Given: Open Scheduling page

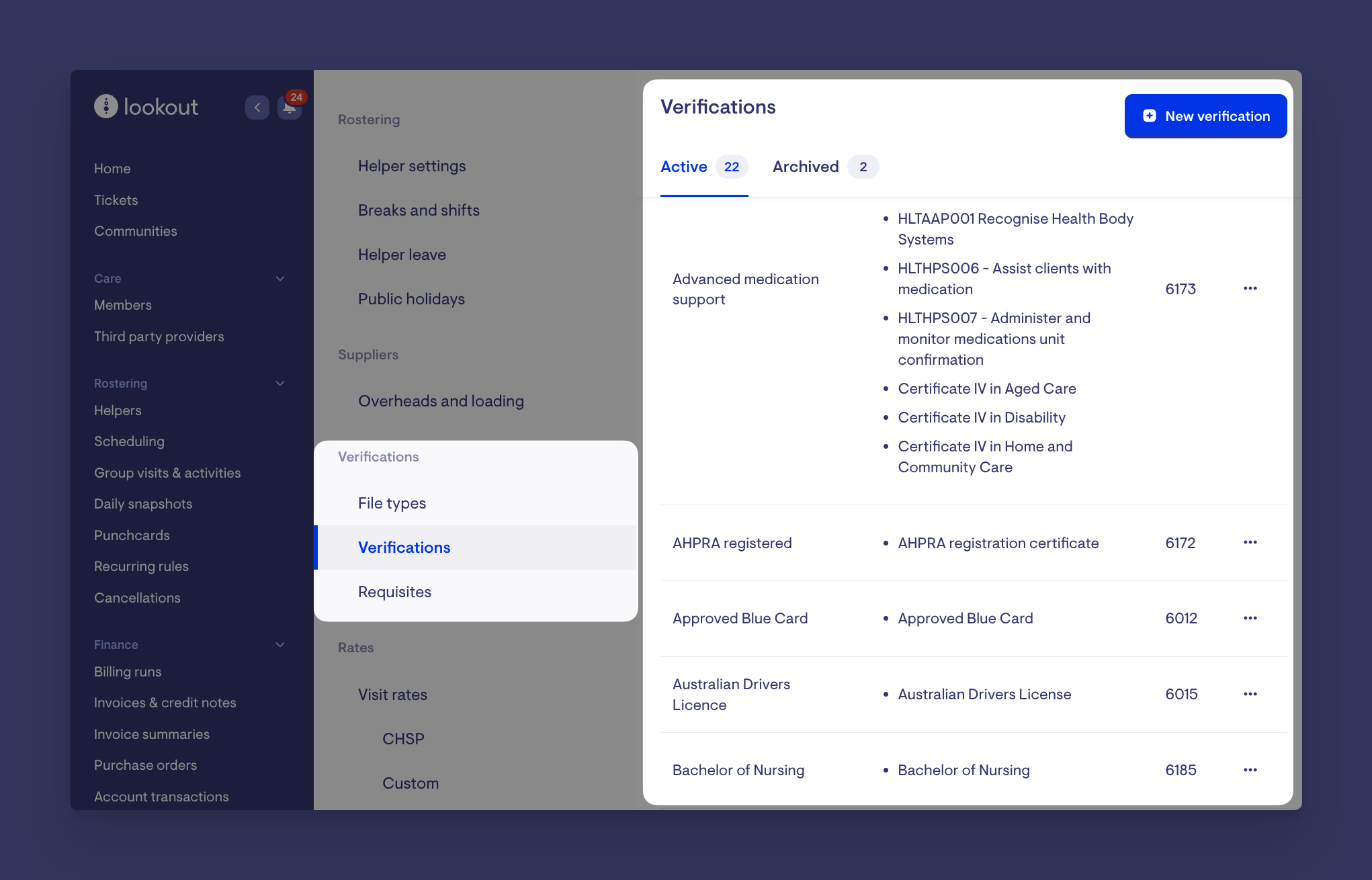Looking at the screenshot, I should coord(129,441).
